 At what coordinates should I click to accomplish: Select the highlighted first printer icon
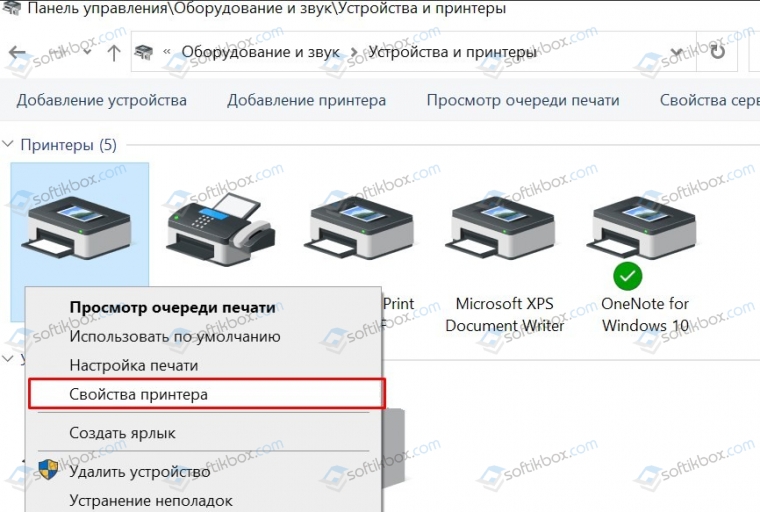tap(77, 227)
